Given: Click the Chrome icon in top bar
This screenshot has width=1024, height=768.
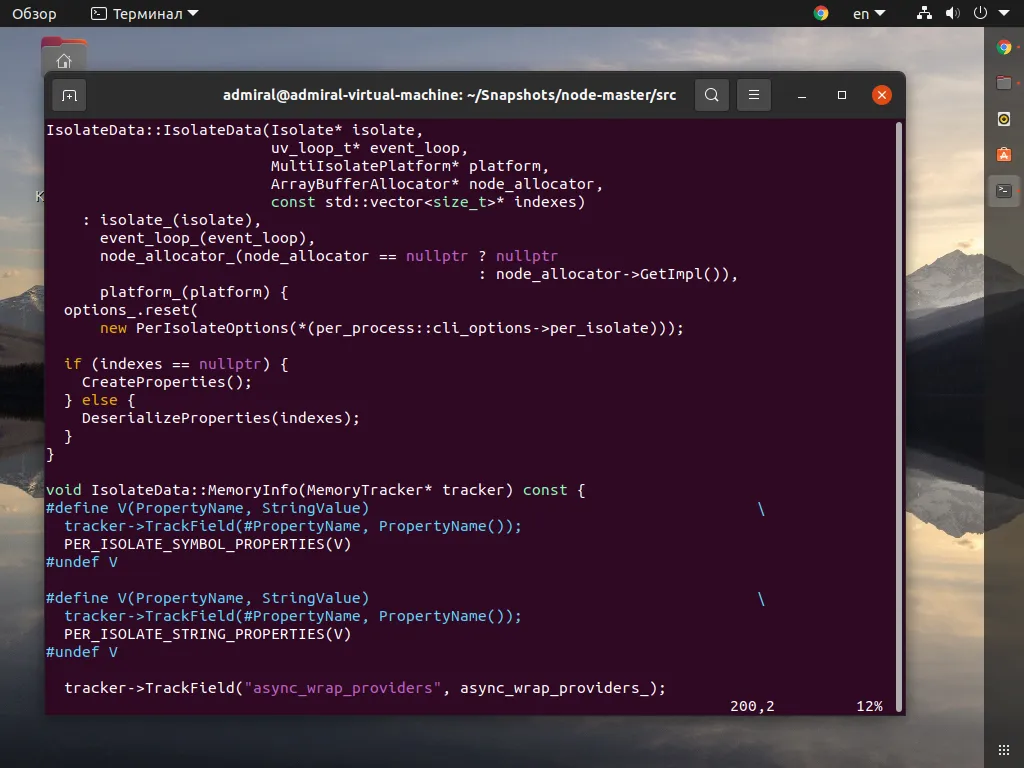Looking at the screenshot, I should 821,13.
